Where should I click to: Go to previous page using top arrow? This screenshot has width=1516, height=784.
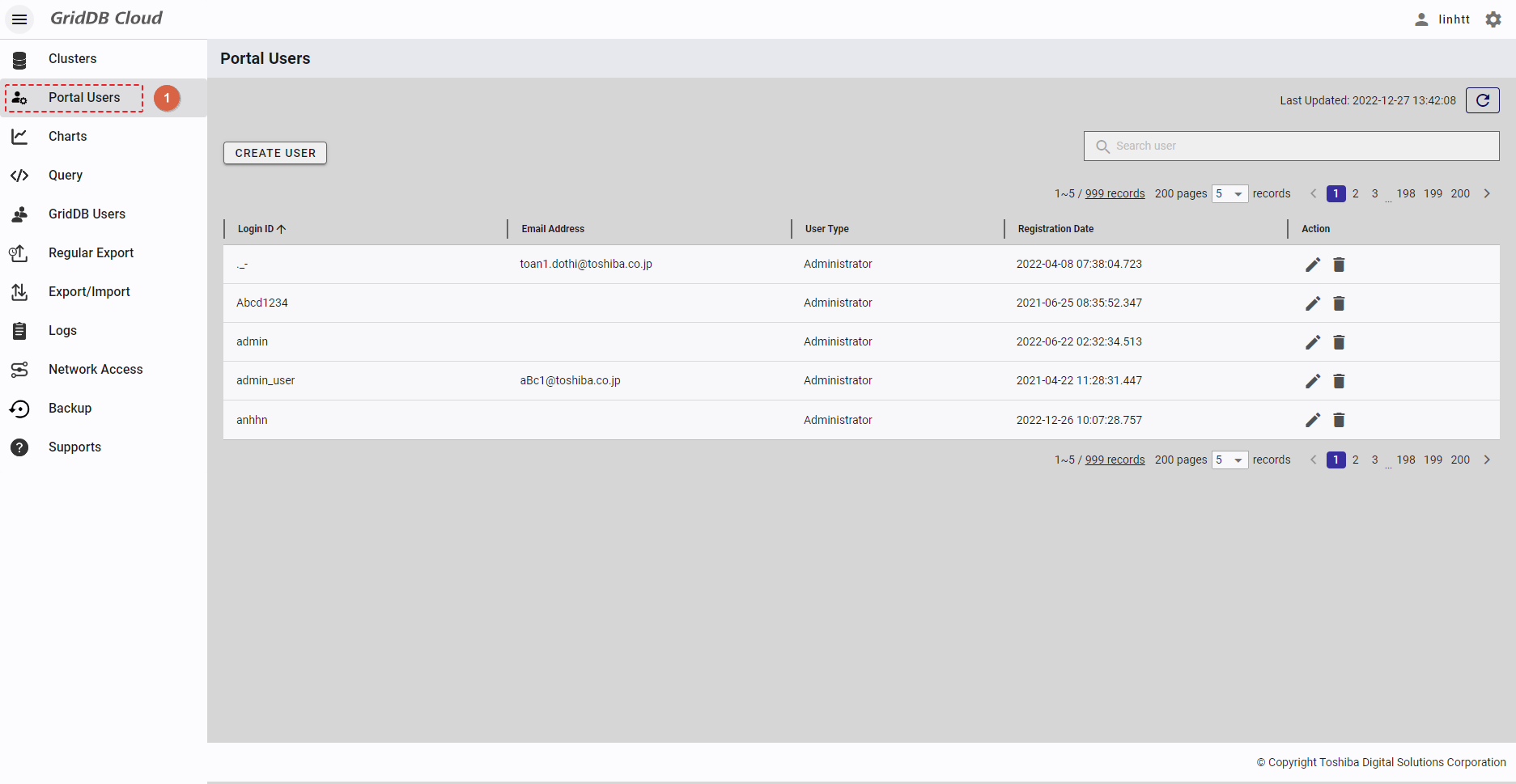[1313, 193]
